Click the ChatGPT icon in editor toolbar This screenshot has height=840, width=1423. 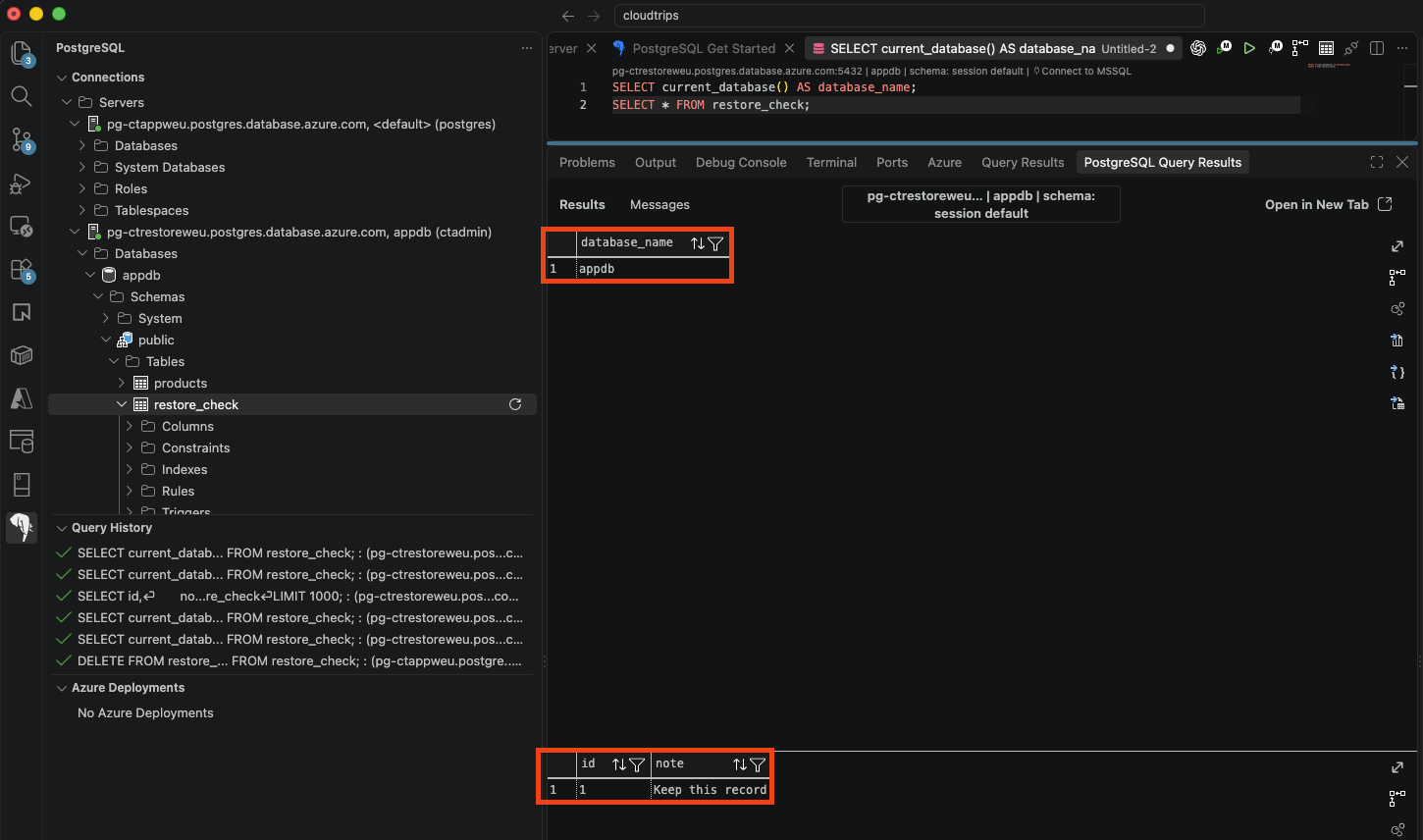coord(1198,48)
